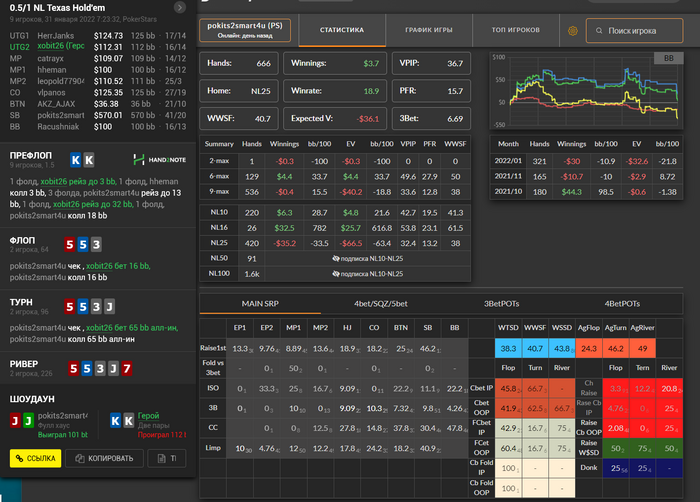Toggle the BB switch on the graph
This screenshot has height=502, width=700.
click(668, 58)
